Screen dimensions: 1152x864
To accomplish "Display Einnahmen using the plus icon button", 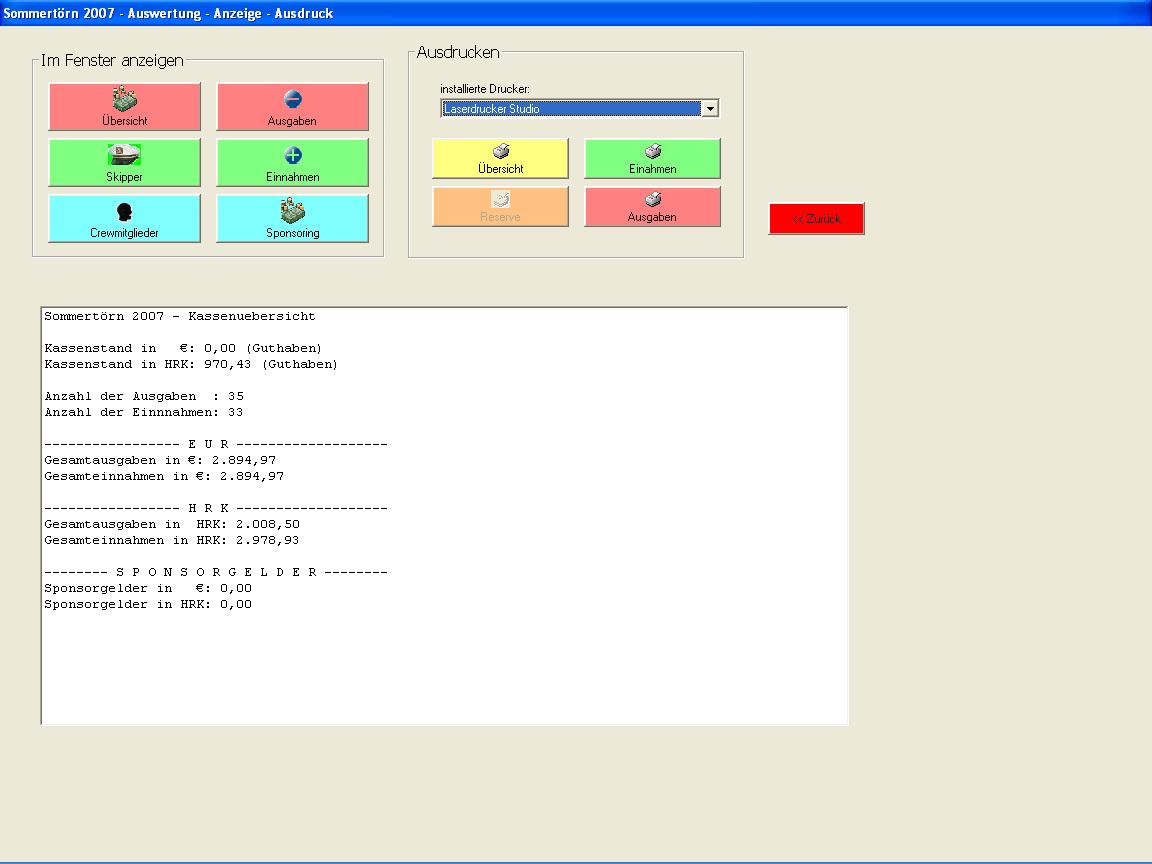I will tap(292, 162).
